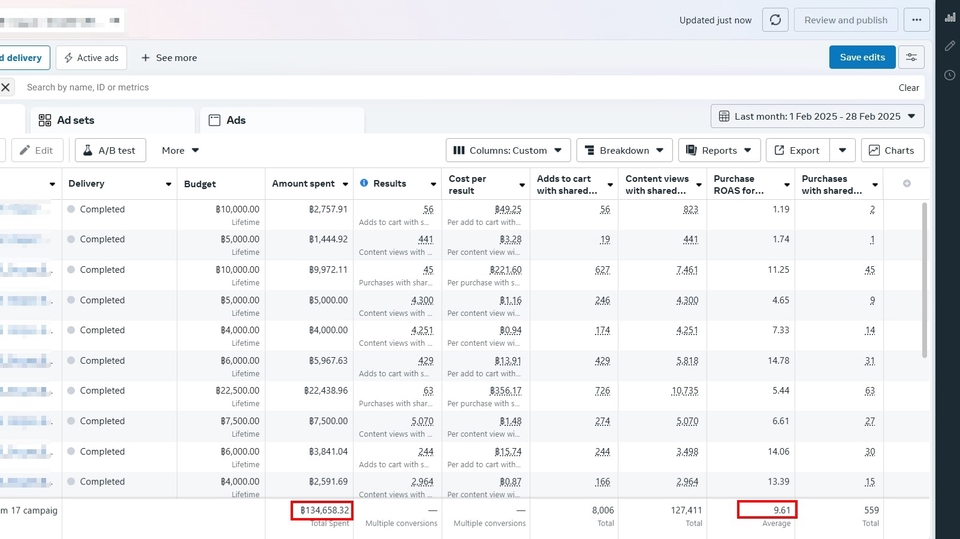Click total content views 127,411
Viewport: 960px width, 539px height.
coord(686,510)
